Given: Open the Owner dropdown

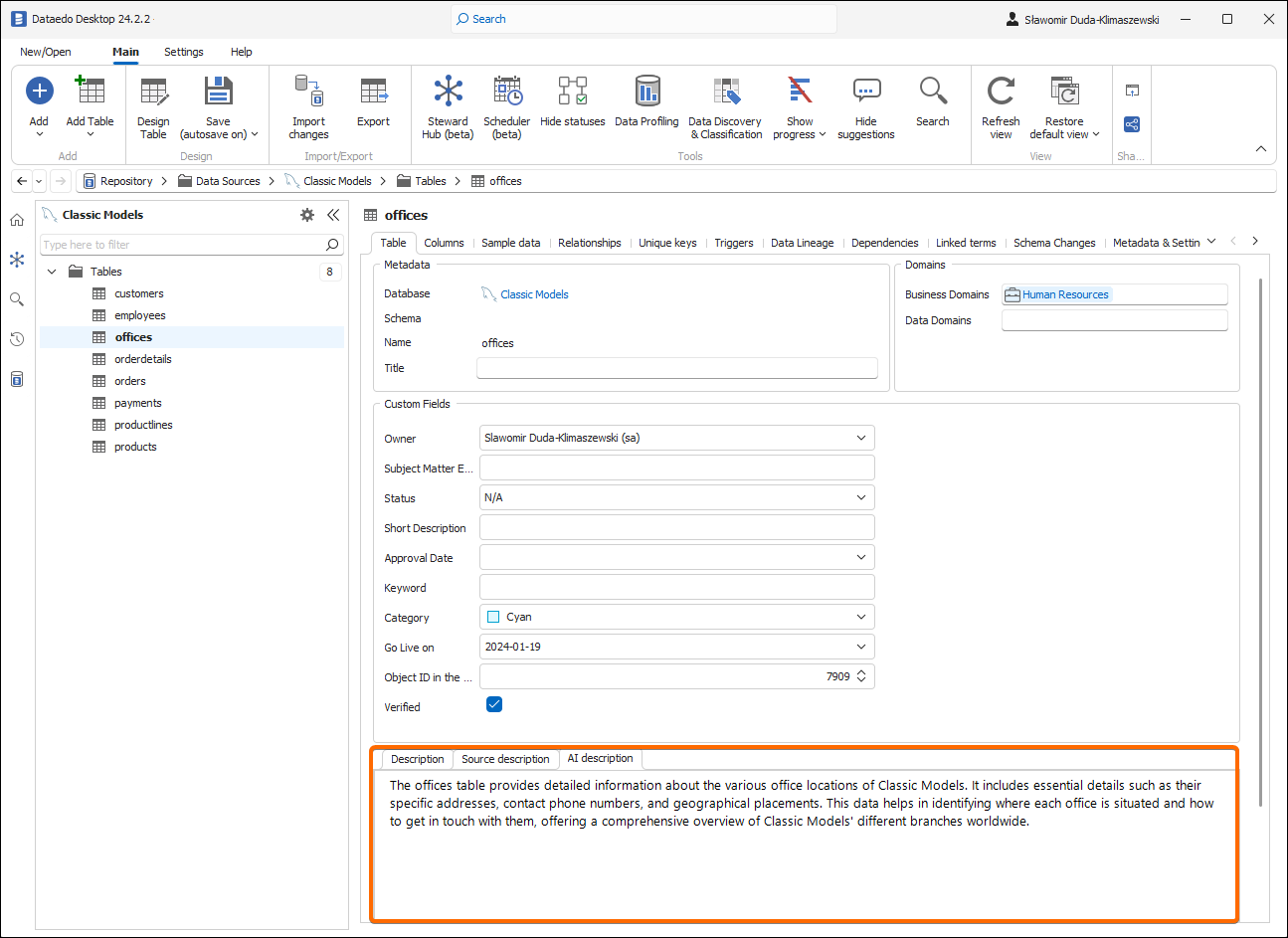Looking at the screenshot, I should click(861, 438).
